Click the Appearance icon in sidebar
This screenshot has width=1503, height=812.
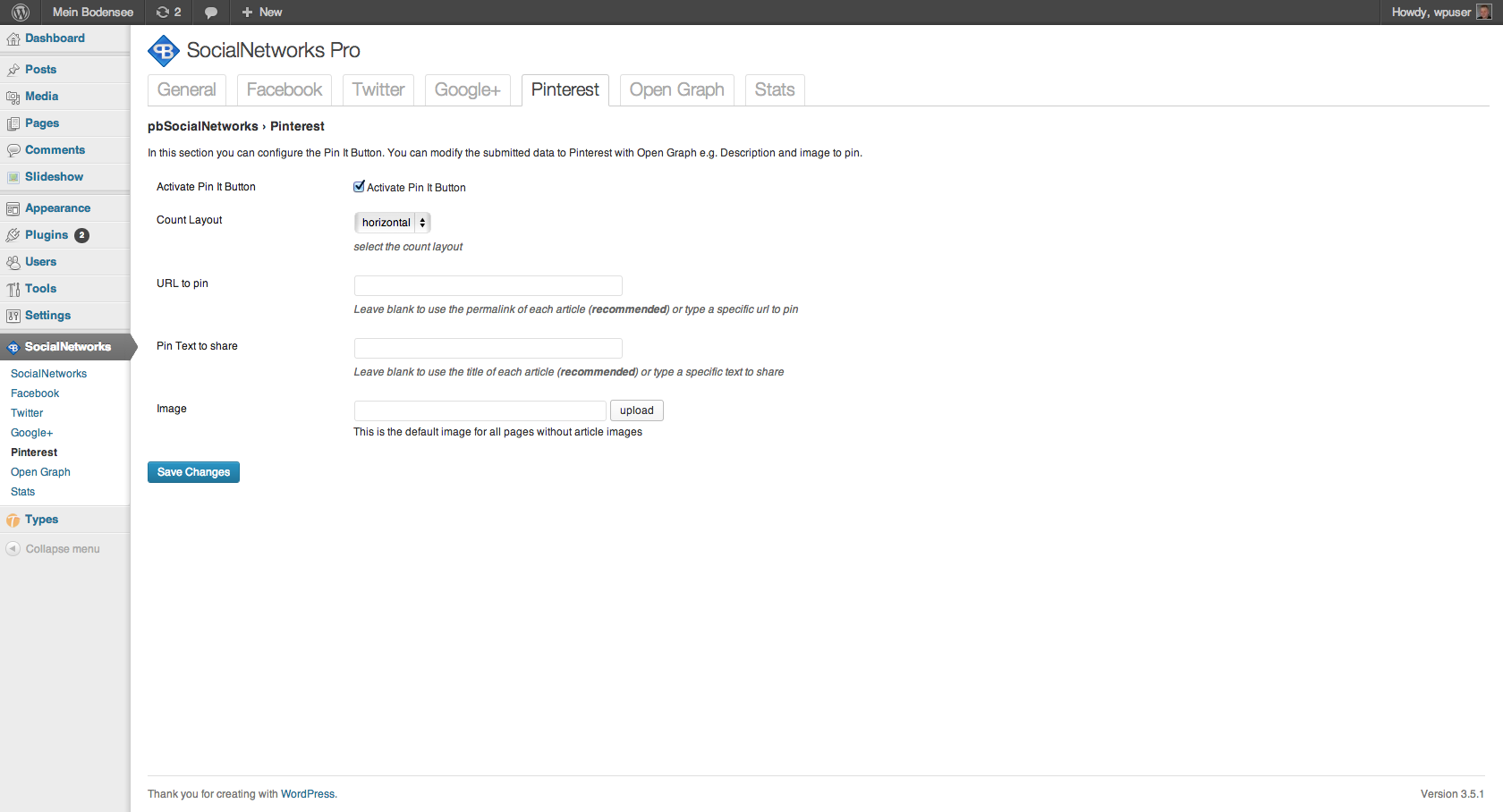click(13, 208)
